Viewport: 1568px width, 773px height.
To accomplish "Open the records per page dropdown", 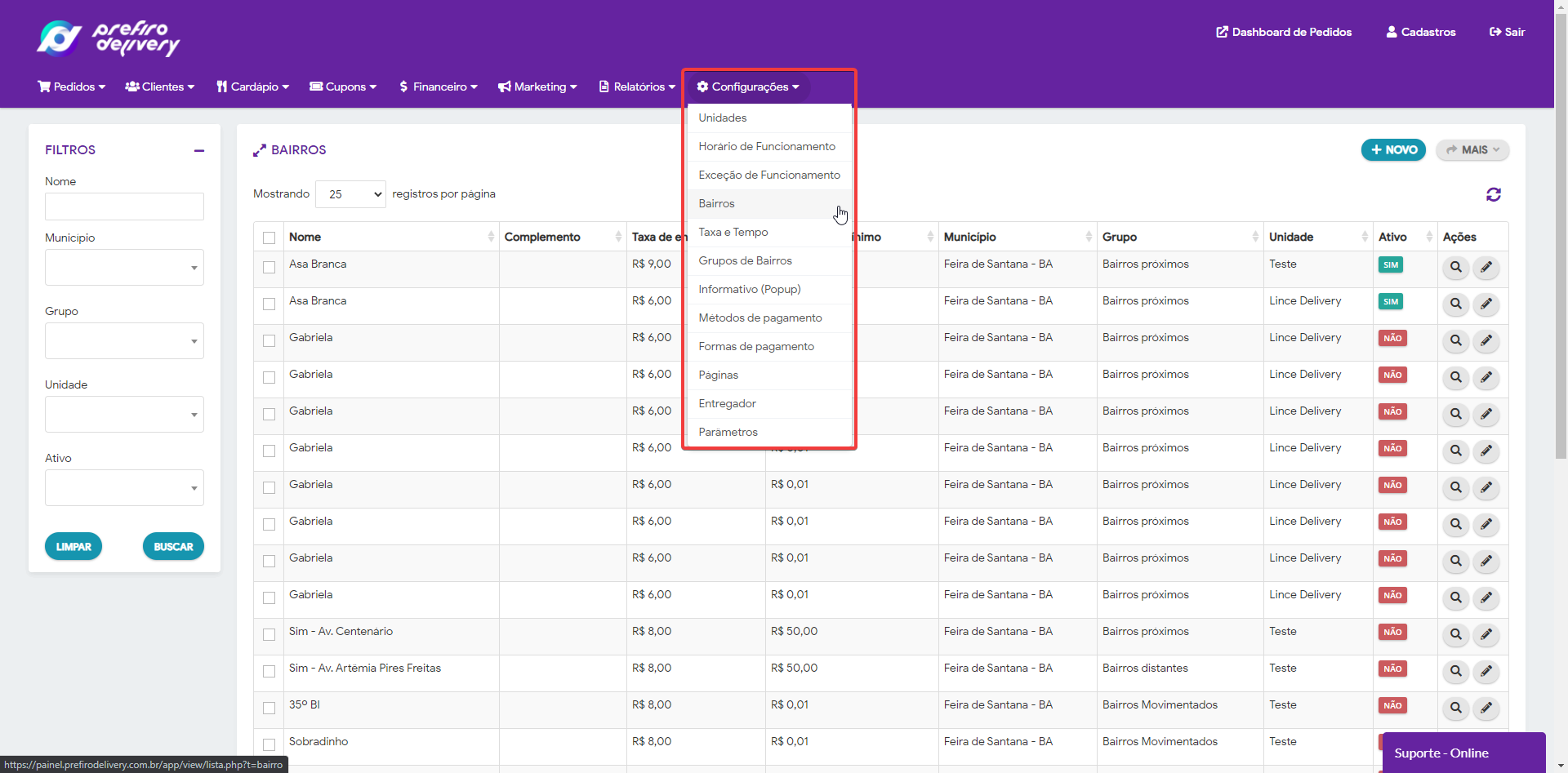I will coord(350,194).
